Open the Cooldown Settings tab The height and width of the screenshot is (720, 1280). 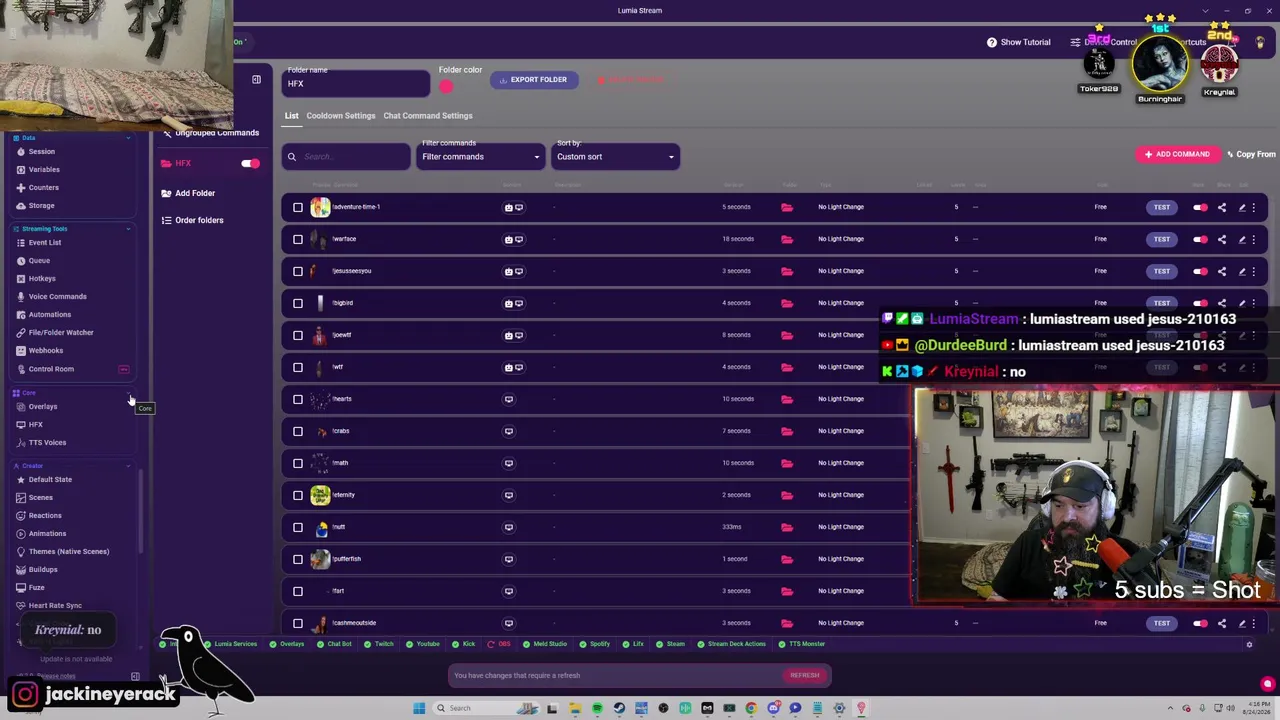coord(341,116)
